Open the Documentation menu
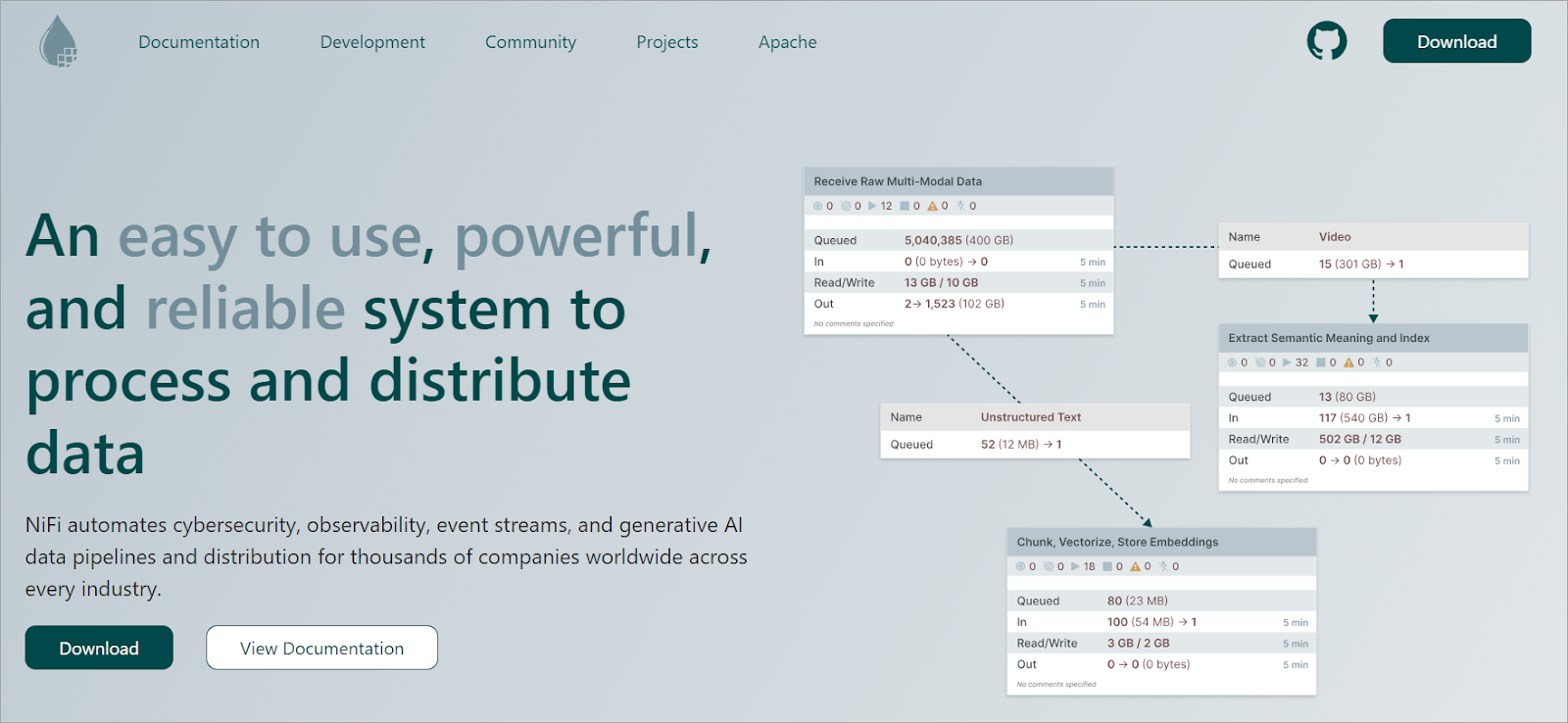1568x723 pixels. 199,42
